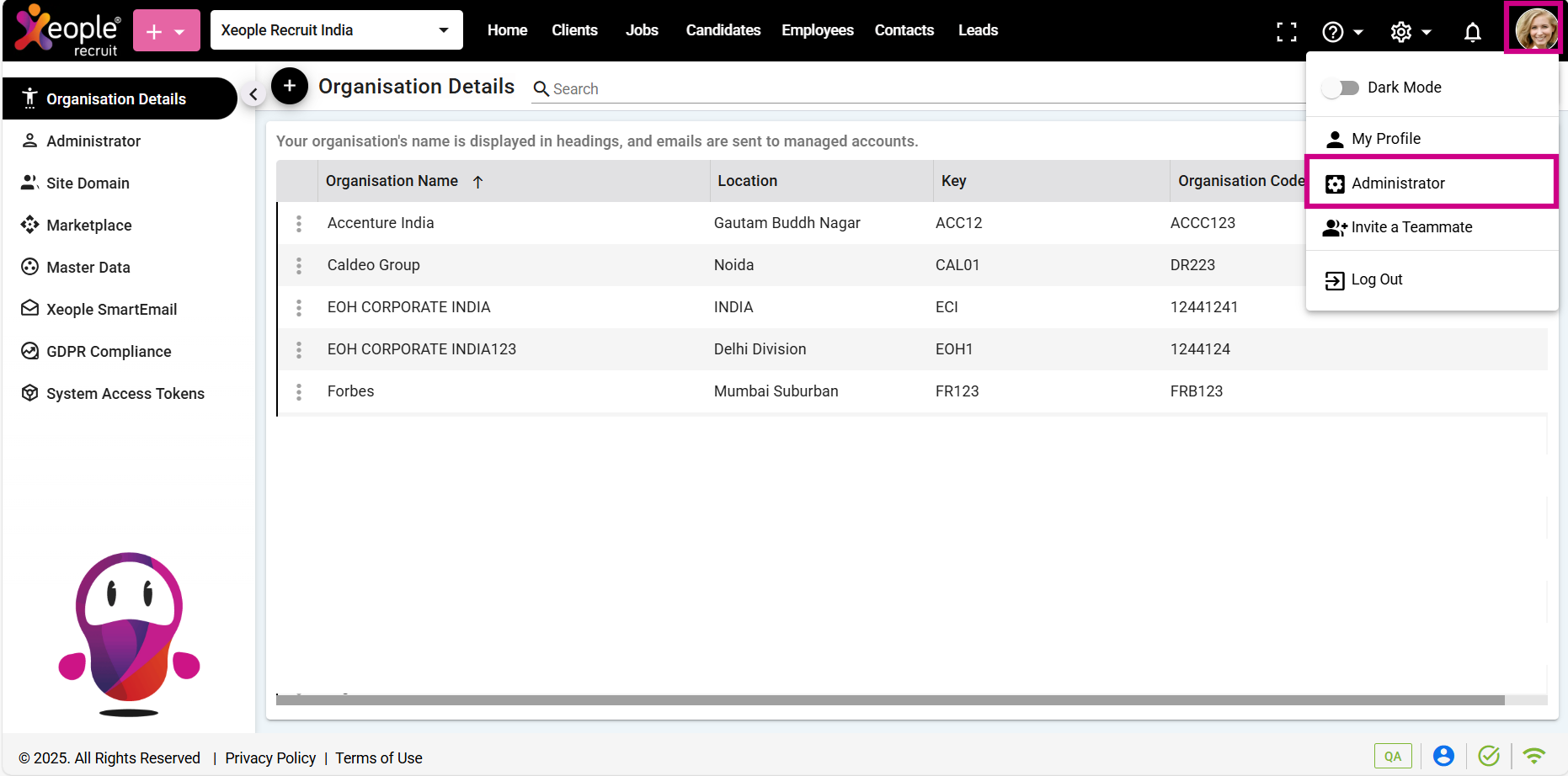Open the notifications bell
Image resolution: width=1568 pixels, height=776 pixels.
point(1472,32)
